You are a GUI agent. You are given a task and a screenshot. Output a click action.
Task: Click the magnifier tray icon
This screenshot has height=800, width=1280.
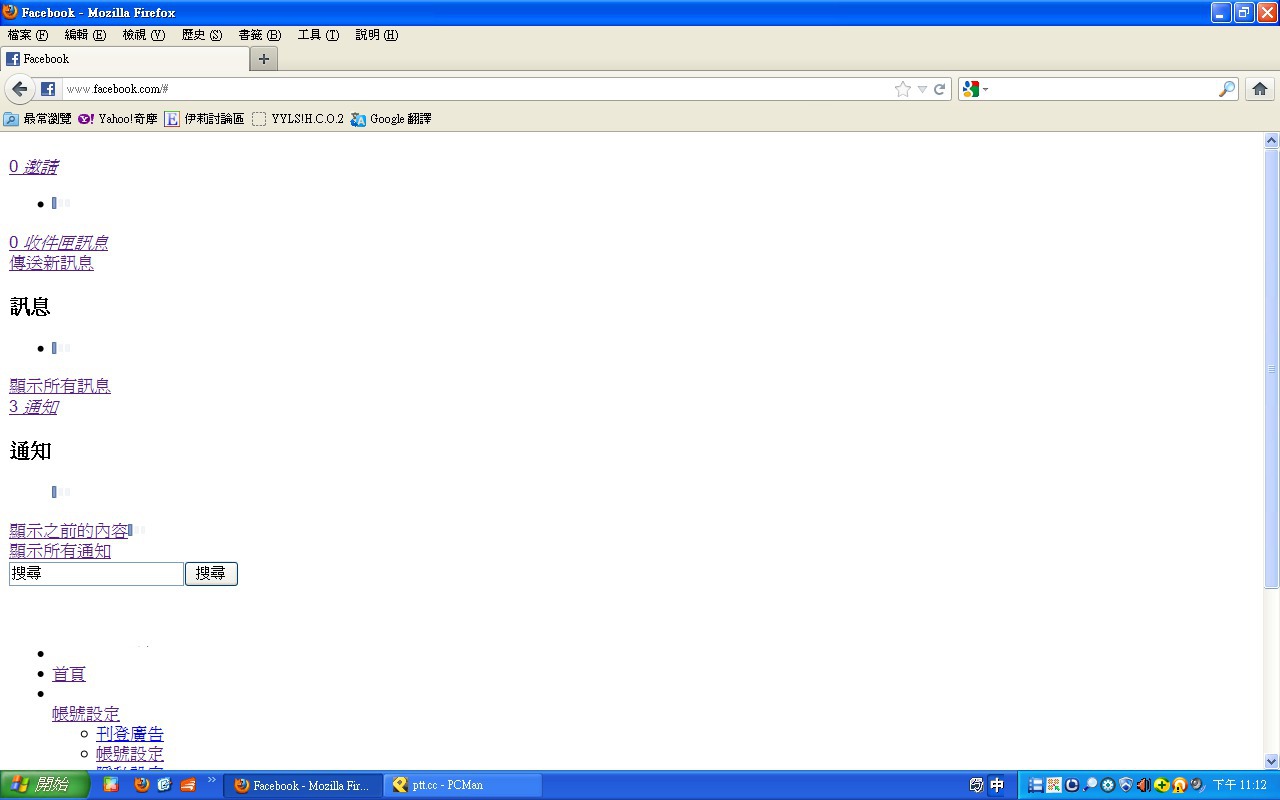1090,785
